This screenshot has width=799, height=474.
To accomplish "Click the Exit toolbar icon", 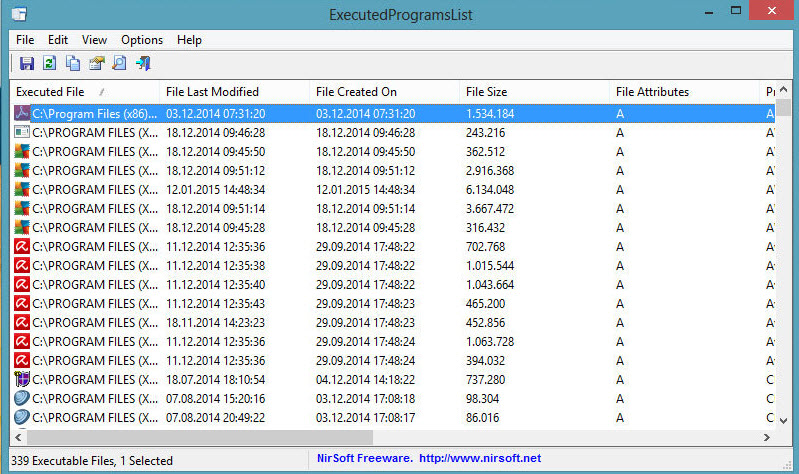I will click(x=143, y=63).
